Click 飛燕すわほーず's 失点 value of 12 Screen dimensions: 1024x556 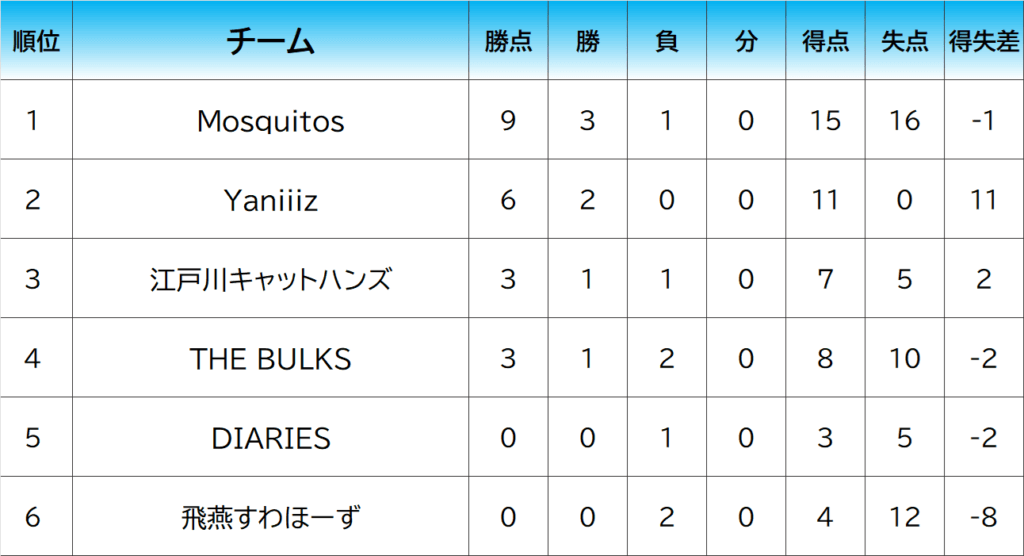pyautogui.click(x=904, y=517)
